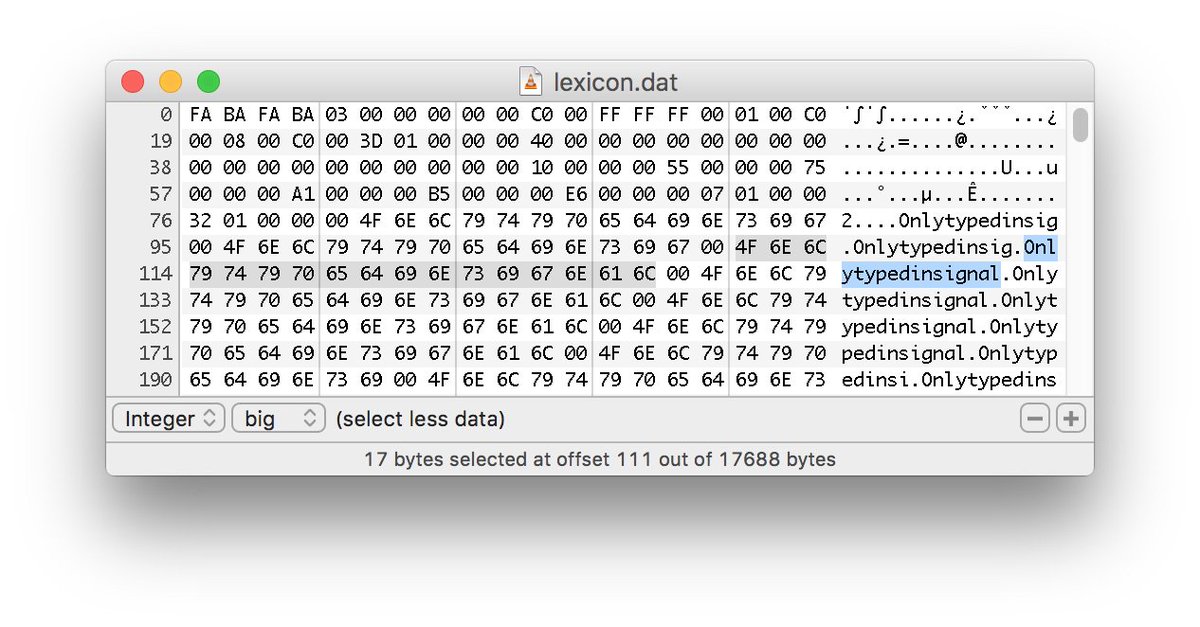Click hex byte 08 in row 19
This screenshot has height=627, width=1200.
pyautogui.click(x=234, y=141)
